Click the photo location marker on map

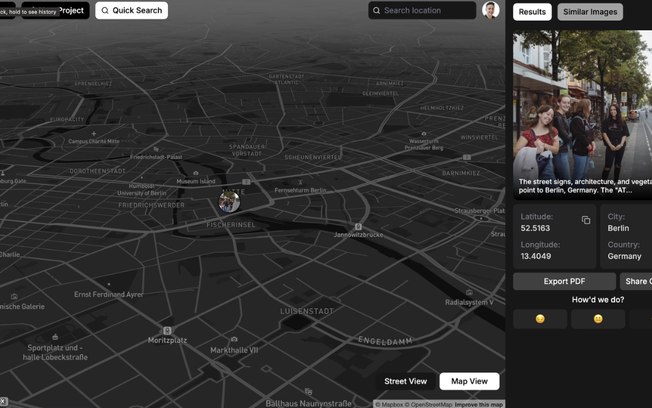tap(230, 202)
